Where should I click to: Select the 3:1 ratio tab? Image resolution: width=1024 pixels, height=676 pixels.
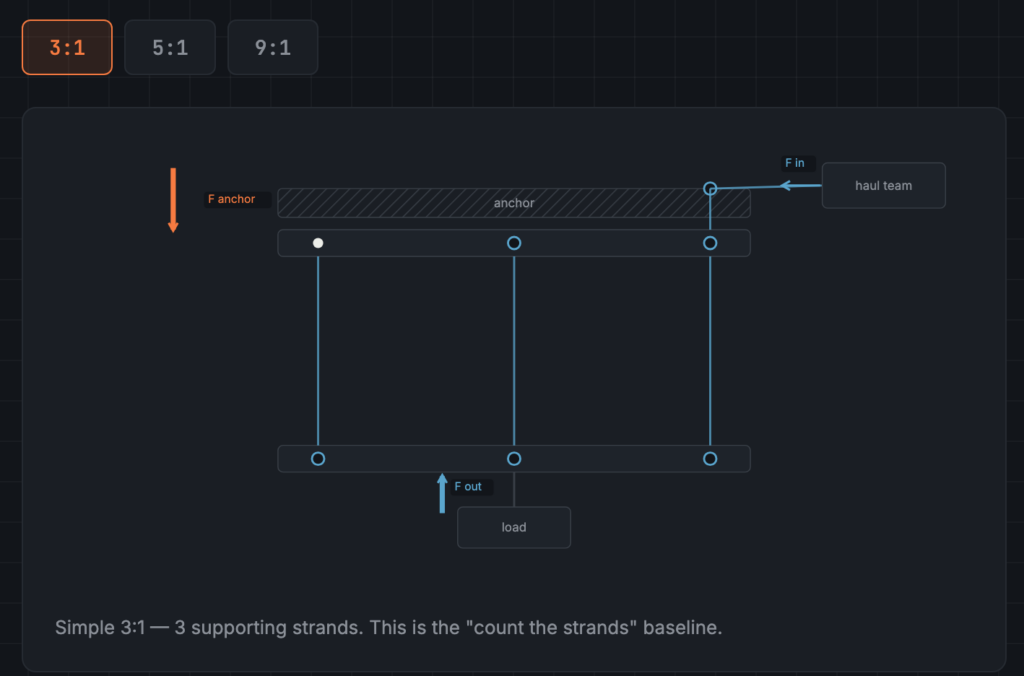(x=67, y=47)
